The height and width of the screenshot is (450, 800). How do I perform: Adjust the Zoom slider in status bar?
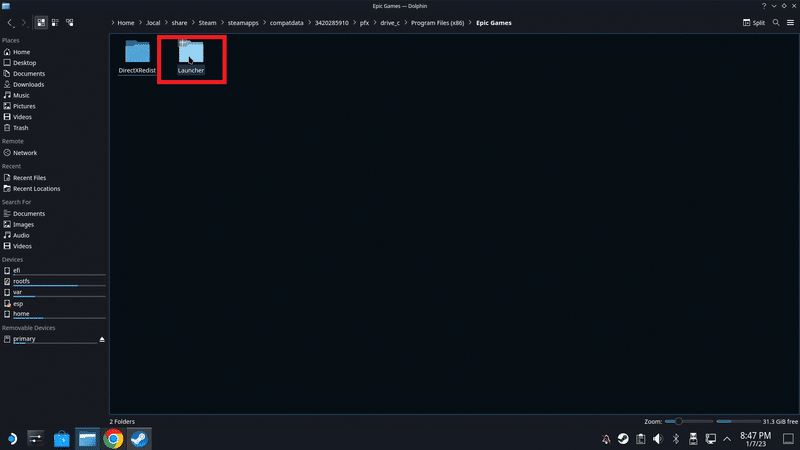(x=689, y=421)
